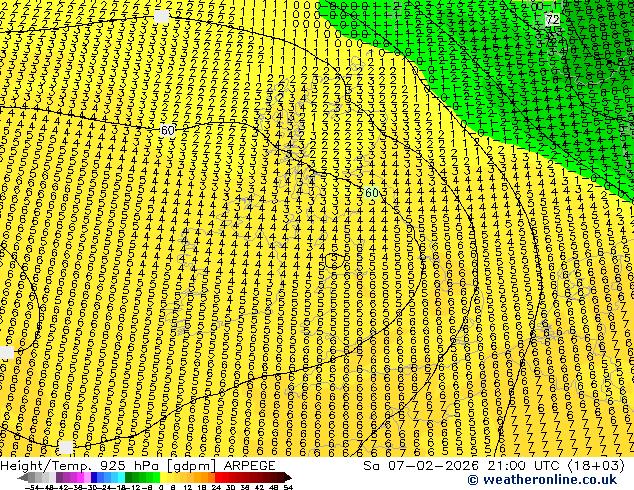The width and height of the screenshot is (634, 490).
Task: Click the '12' legend scale value
Action: [187, 487]
